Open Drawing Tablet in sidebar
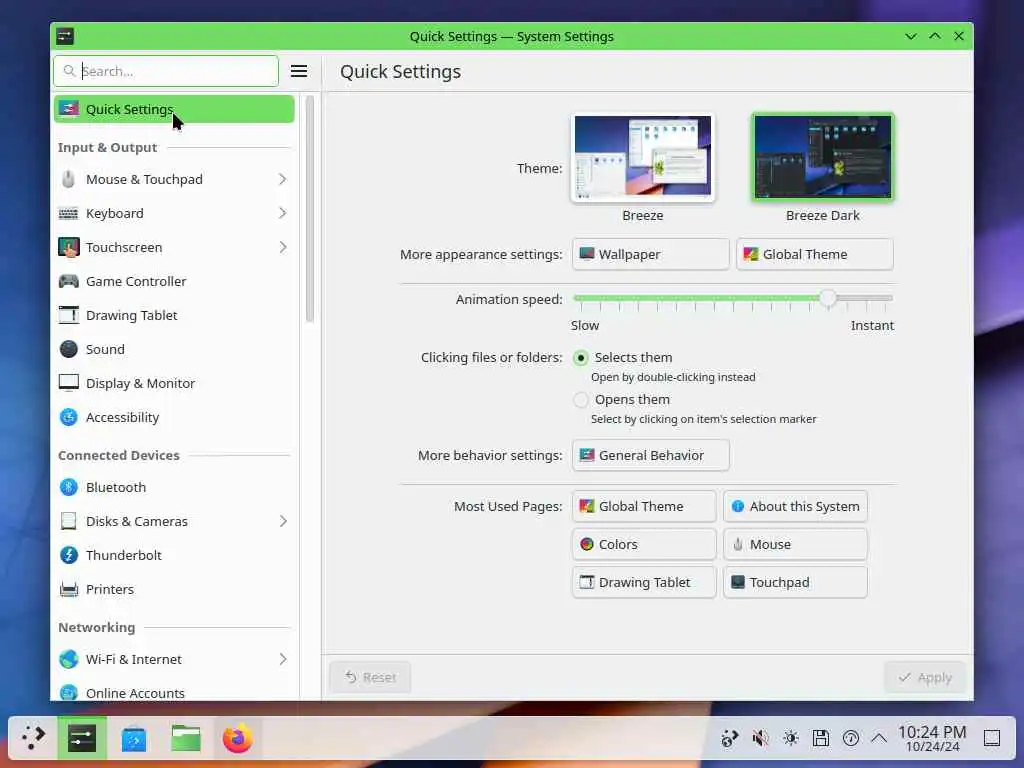 tap(174, 315)
